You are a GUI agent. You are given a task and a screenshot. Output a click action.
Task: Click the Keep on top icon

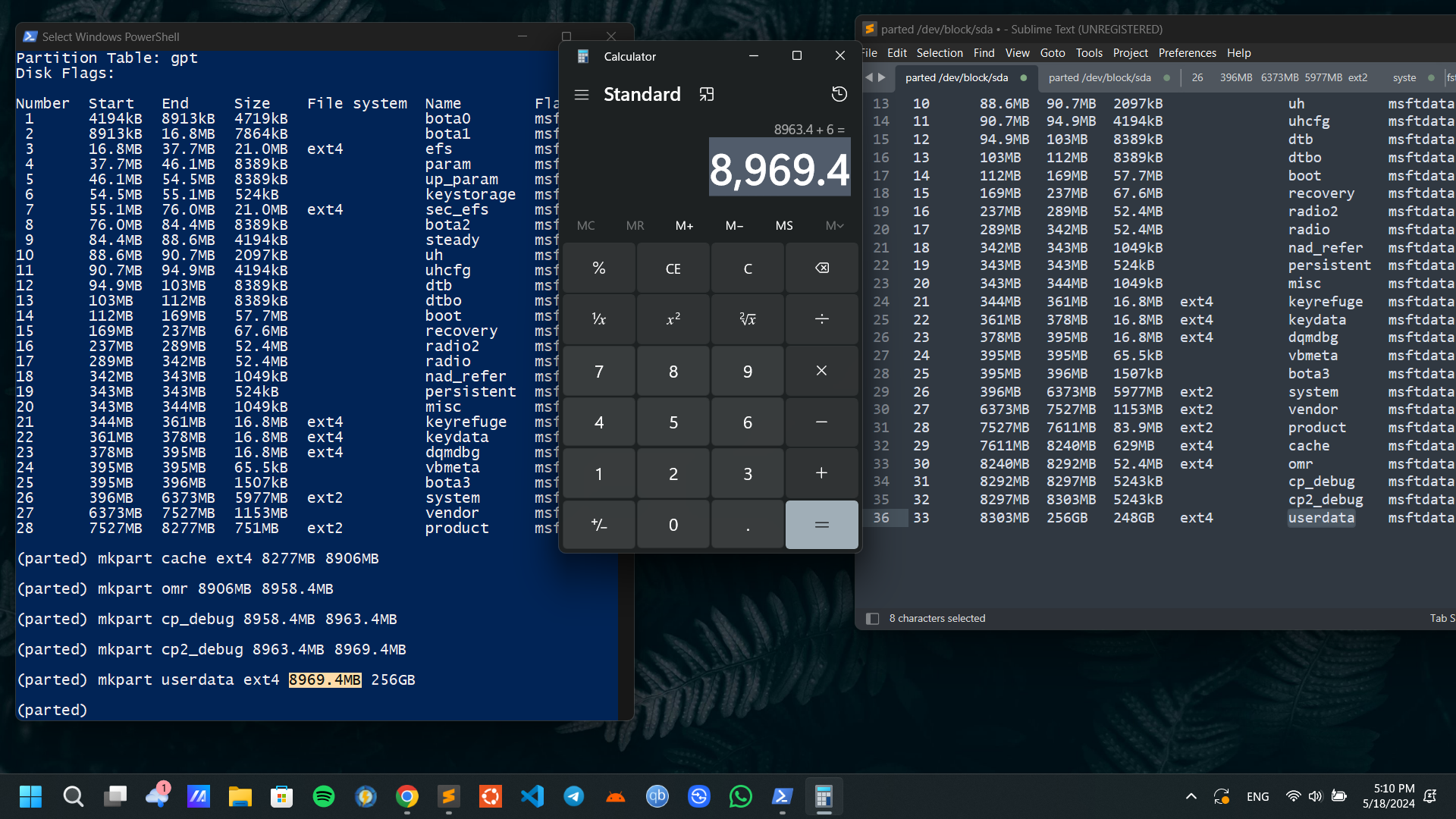(x=707, y=95)
